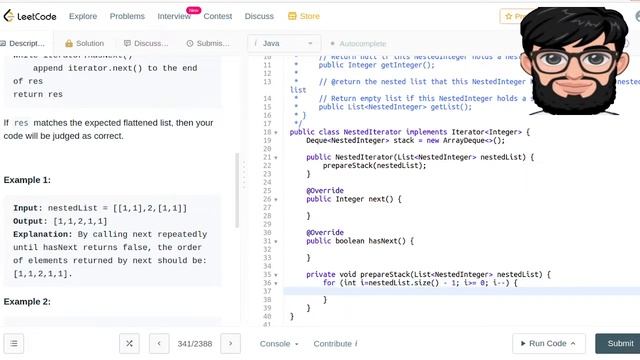Click the 341/2388 problem counter

pos(195,344)
